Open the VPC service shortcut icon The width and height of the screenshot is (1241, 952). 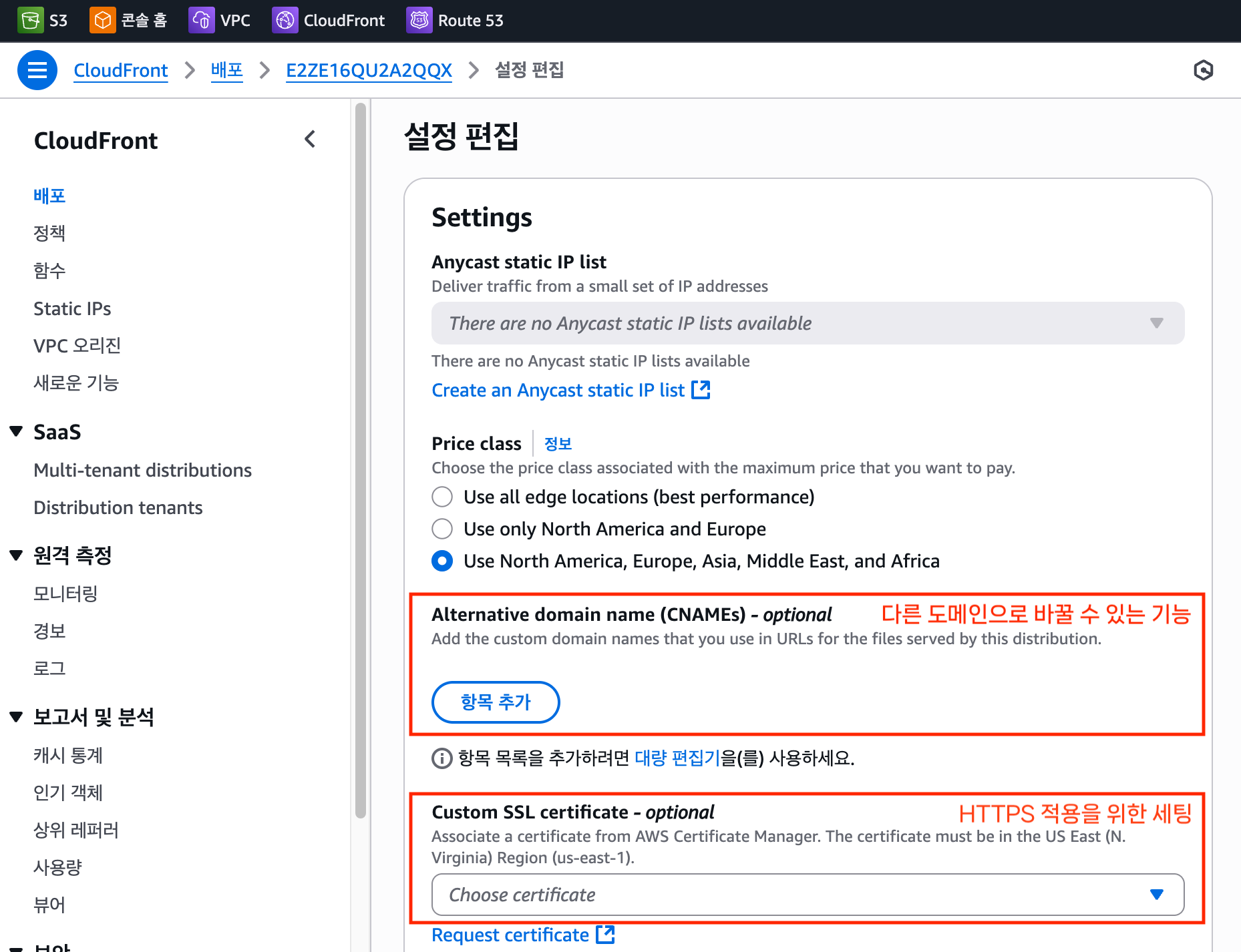tap(201, 20)
